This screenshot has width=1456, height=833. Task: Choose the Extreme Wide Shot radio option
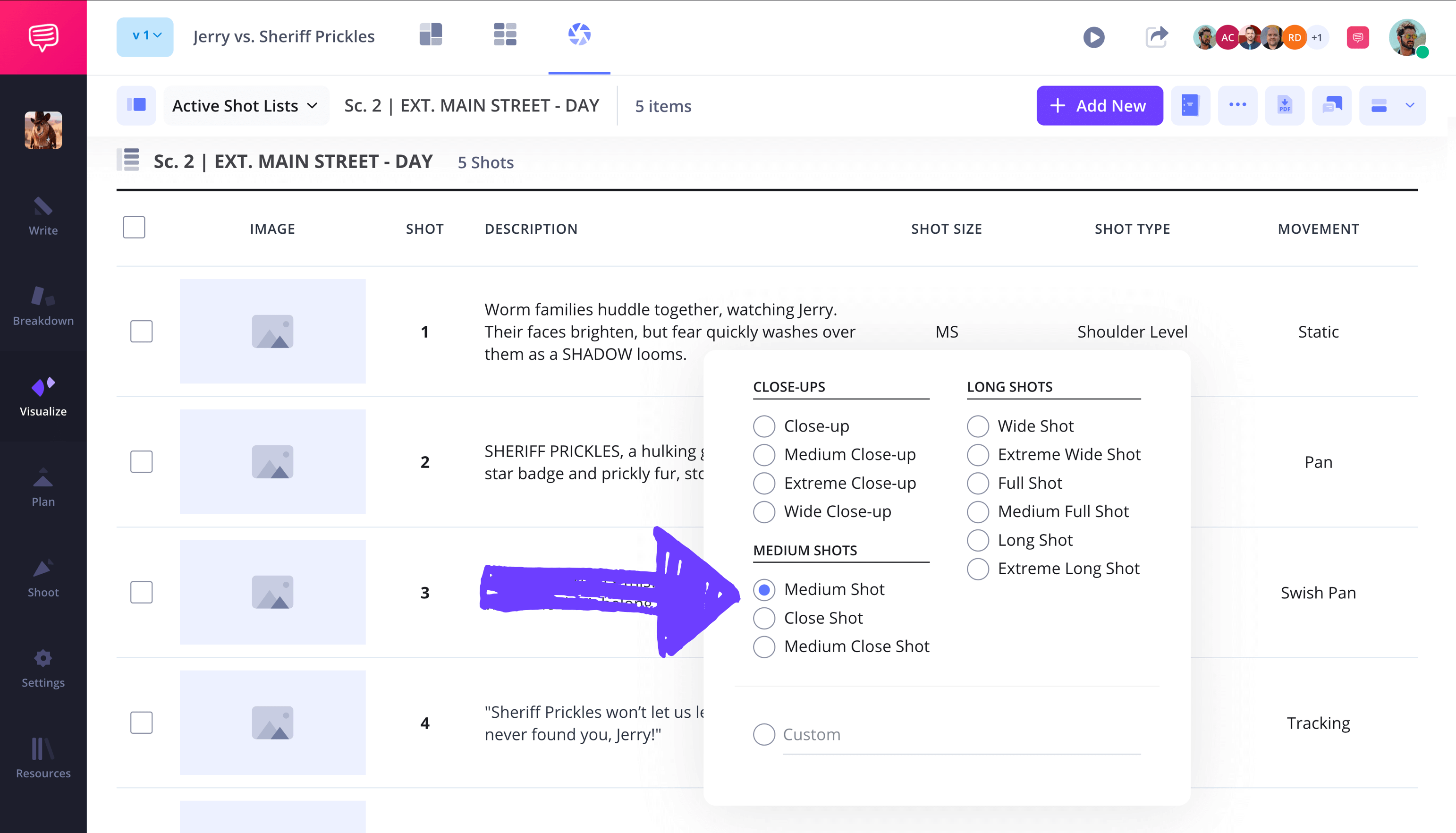[x=978, y=455]
